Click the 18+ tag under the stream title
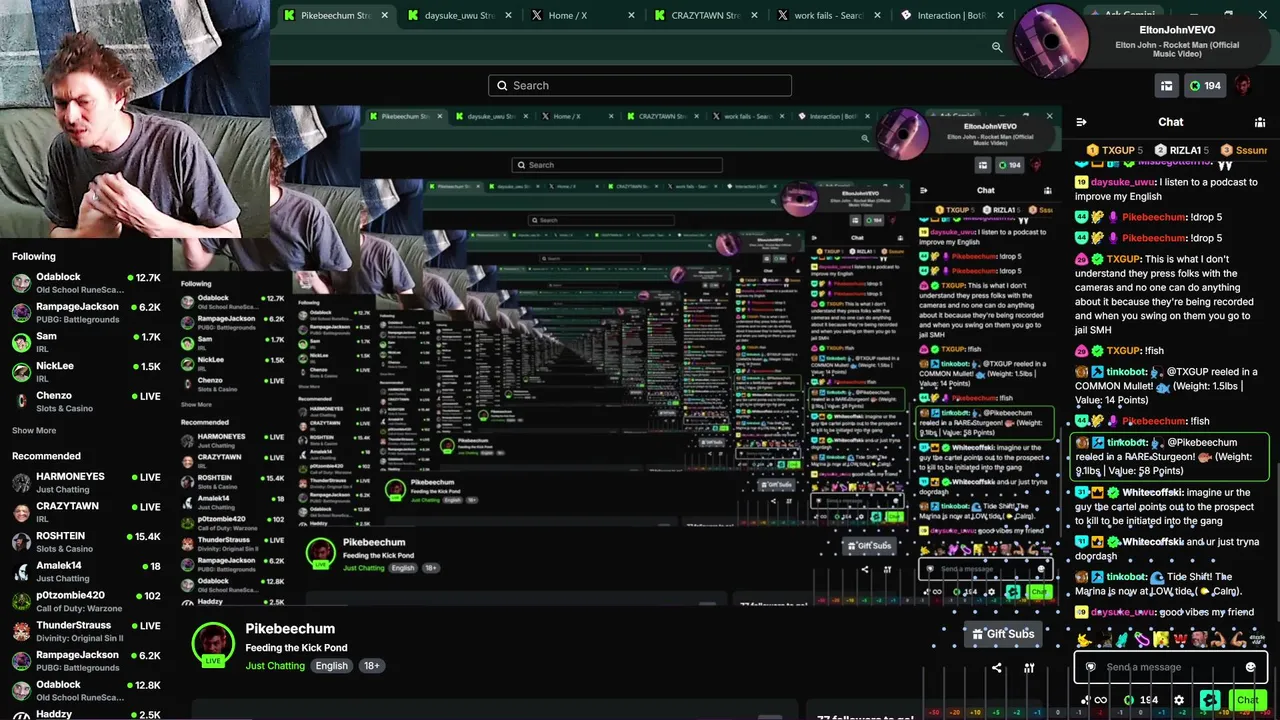Image resolution: width=1280 pixels, height=720 pixels. click(371, 666)
